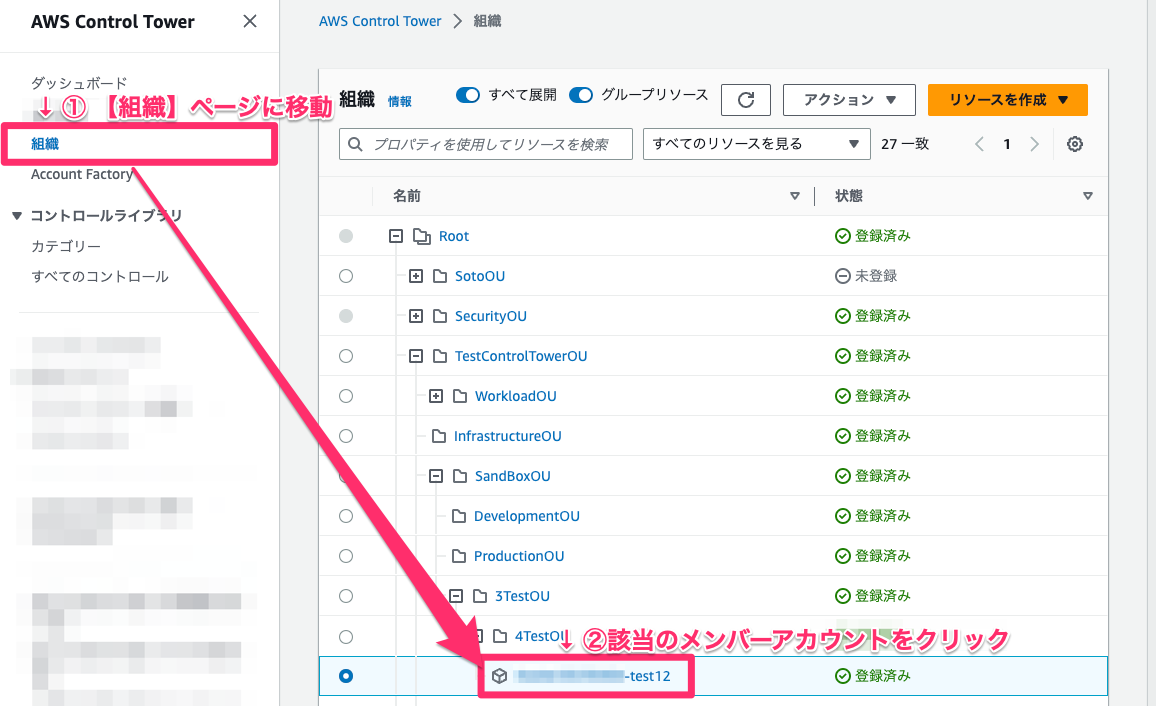
Task: Collapse the 3TestOU tree node
Action: coord(456,595)
